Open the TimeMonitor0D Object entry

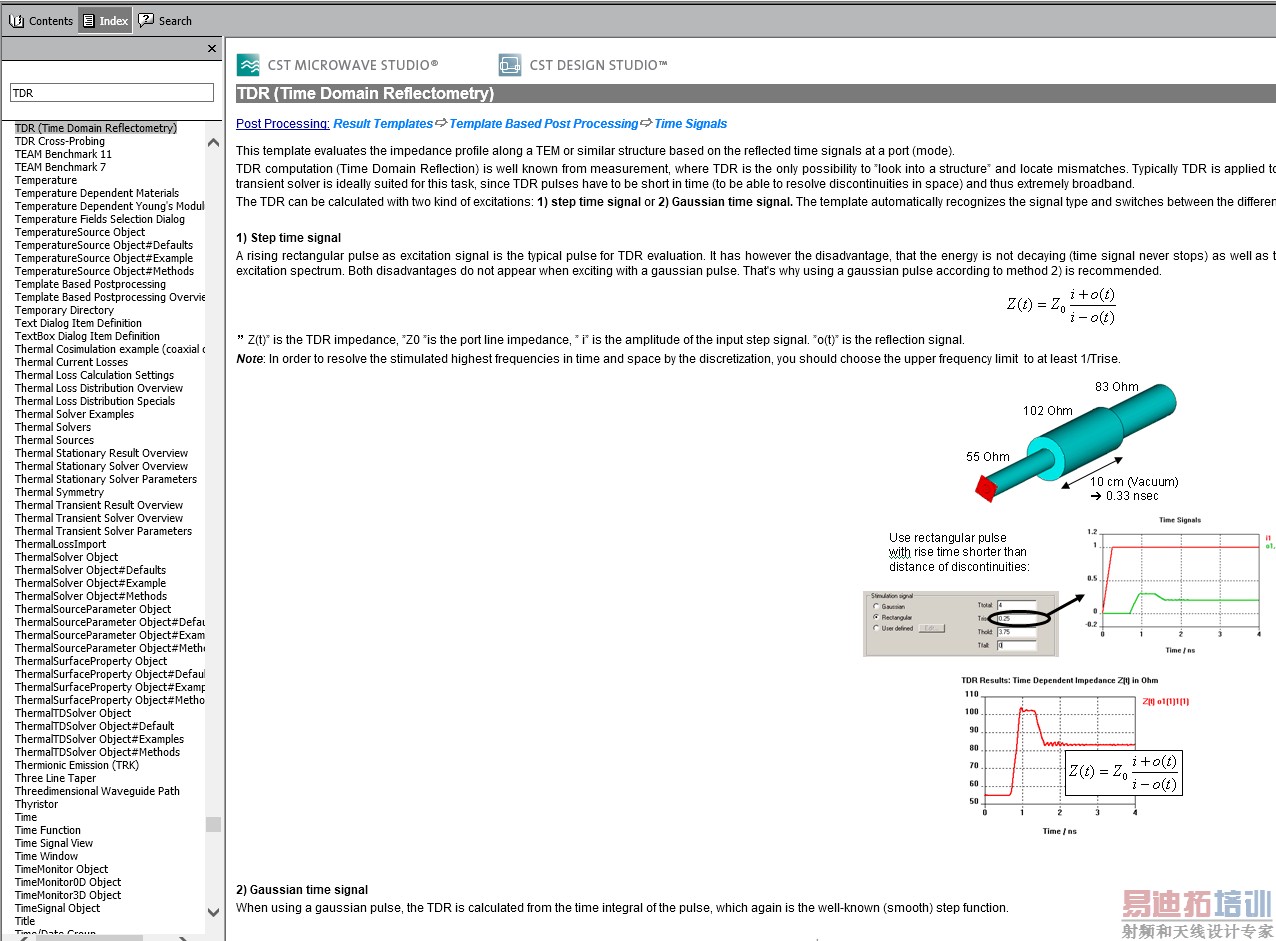[68, 882]
